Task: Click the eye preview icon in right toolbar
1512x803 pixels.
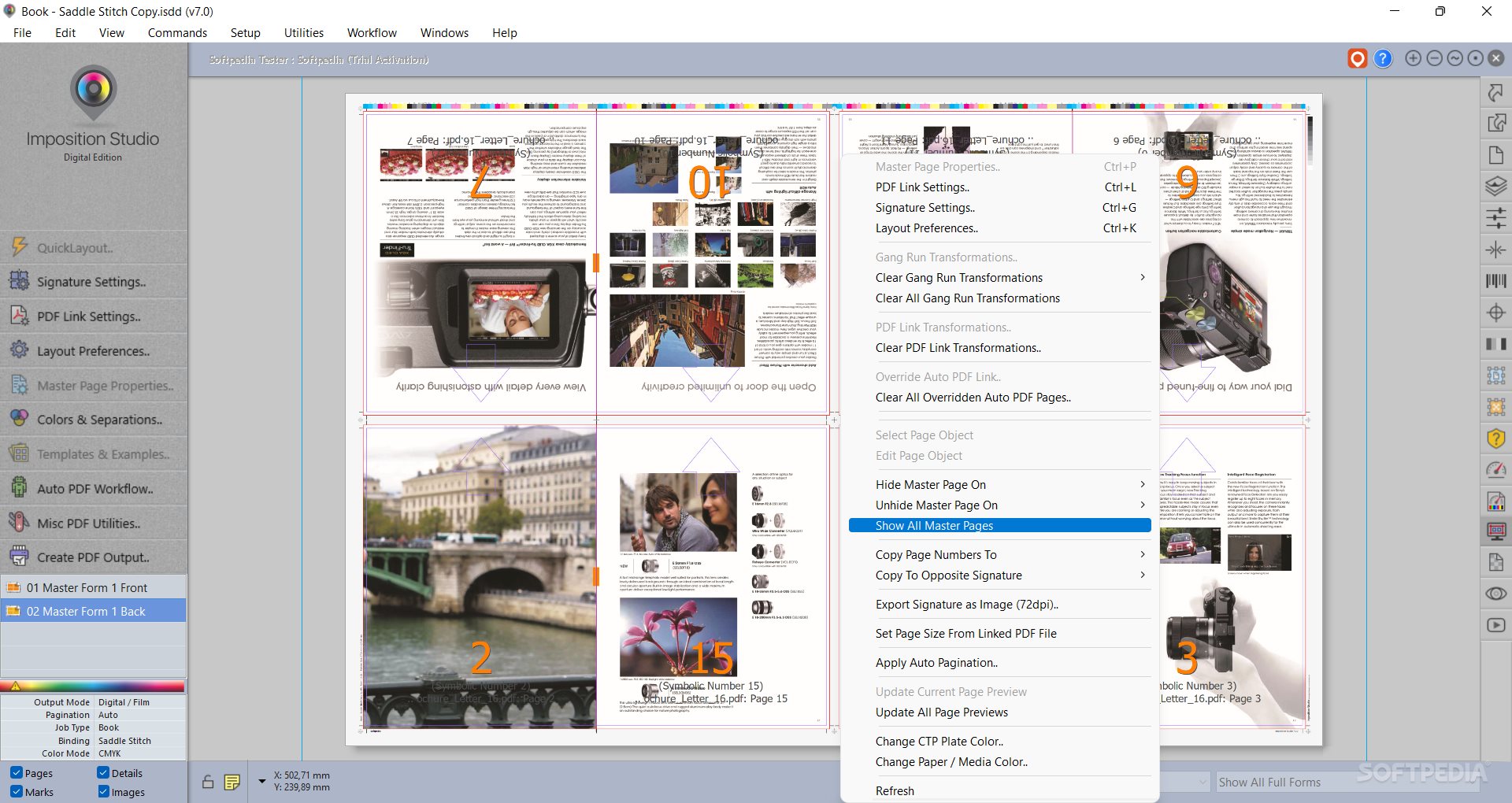Action: coord(1495,594)
